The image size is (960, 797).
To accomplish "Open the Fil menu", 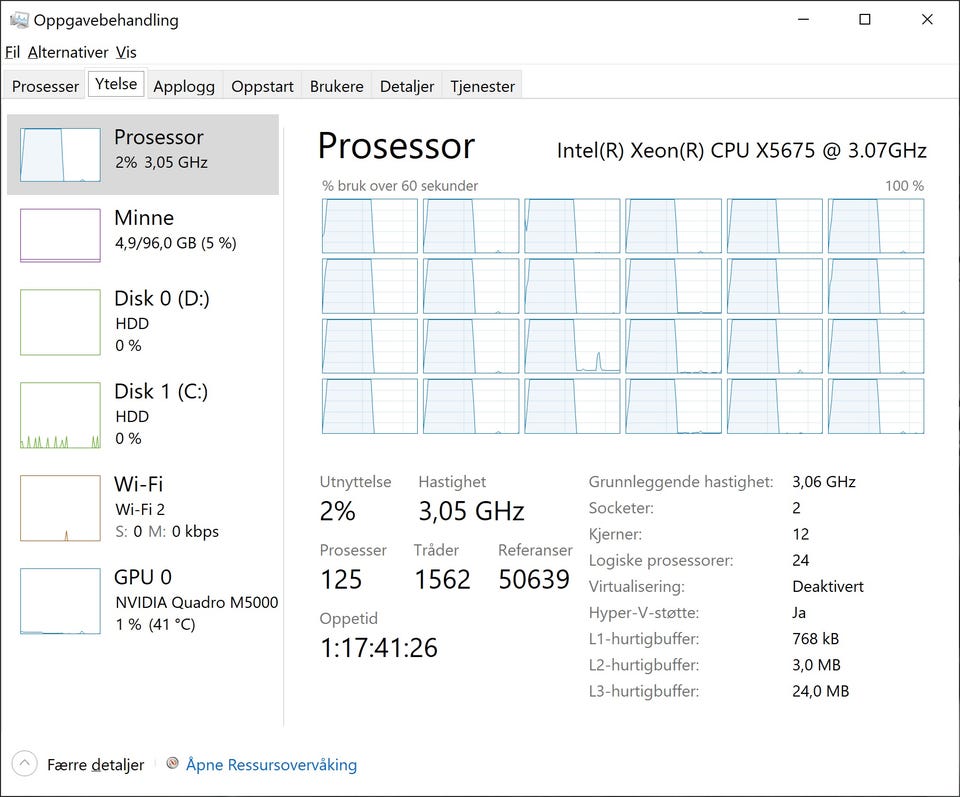I will [x=12, y=52].
